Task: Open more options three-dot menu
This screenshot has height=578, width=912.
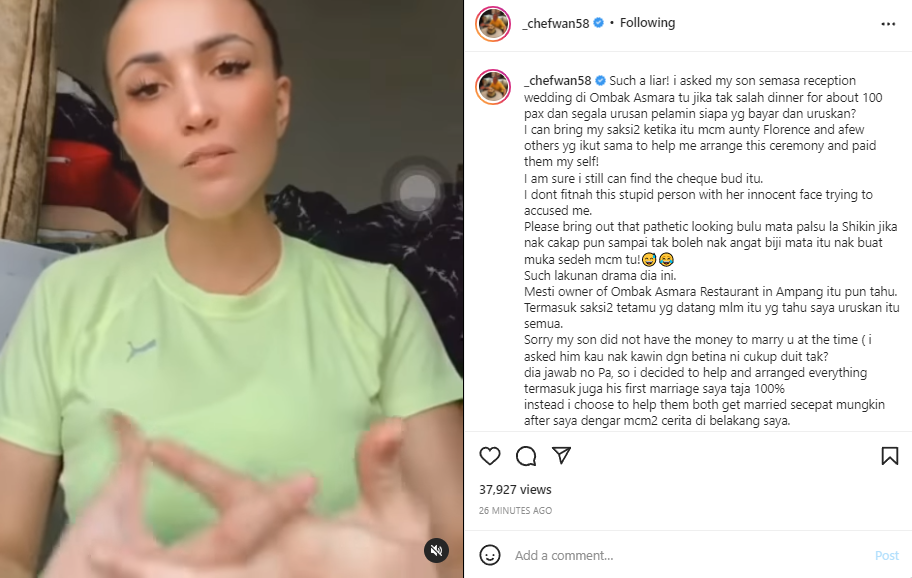Action: click(x=888, y=24)
